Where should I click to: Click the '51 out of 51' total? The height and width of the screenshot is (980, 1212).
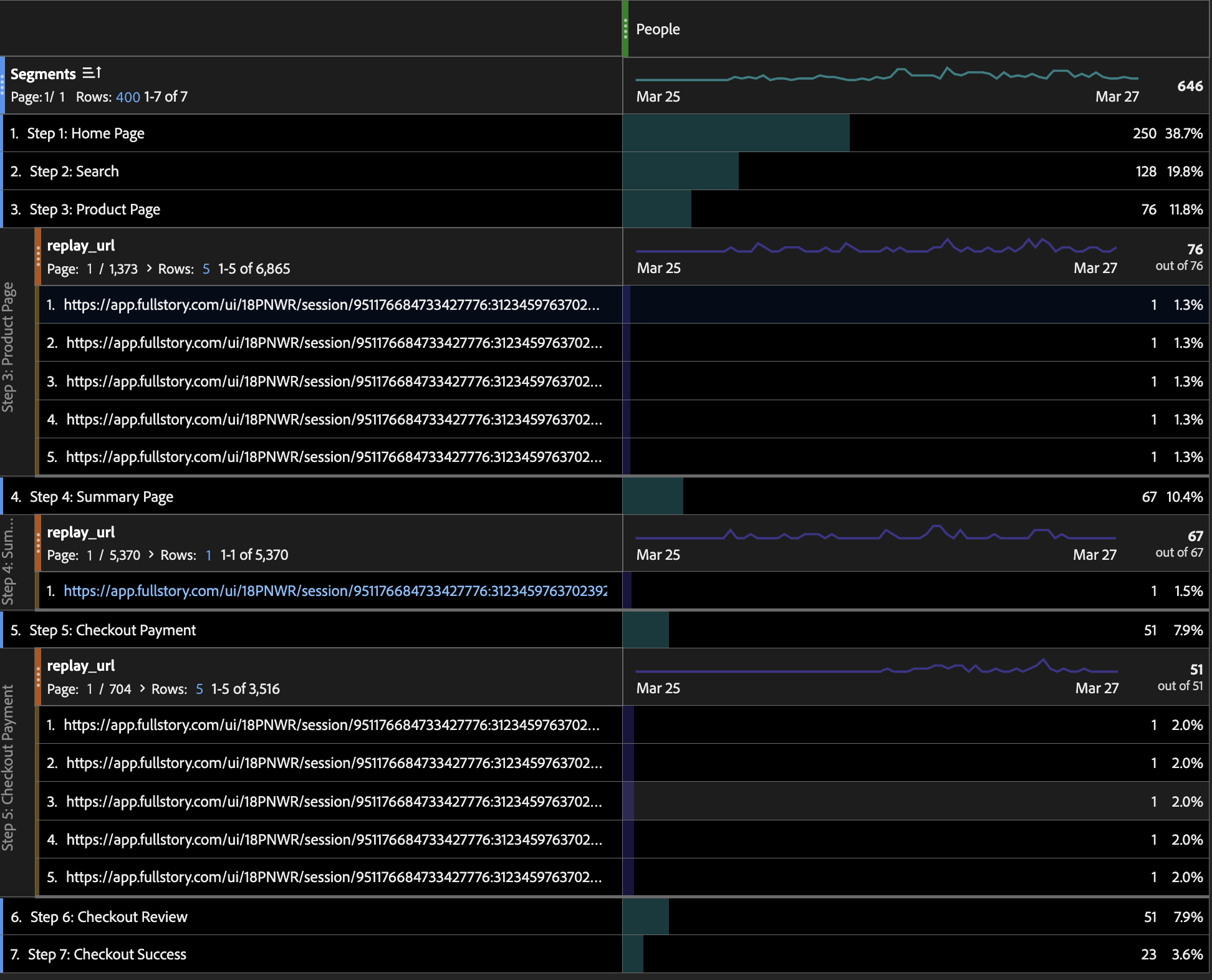coord(1180,677)
